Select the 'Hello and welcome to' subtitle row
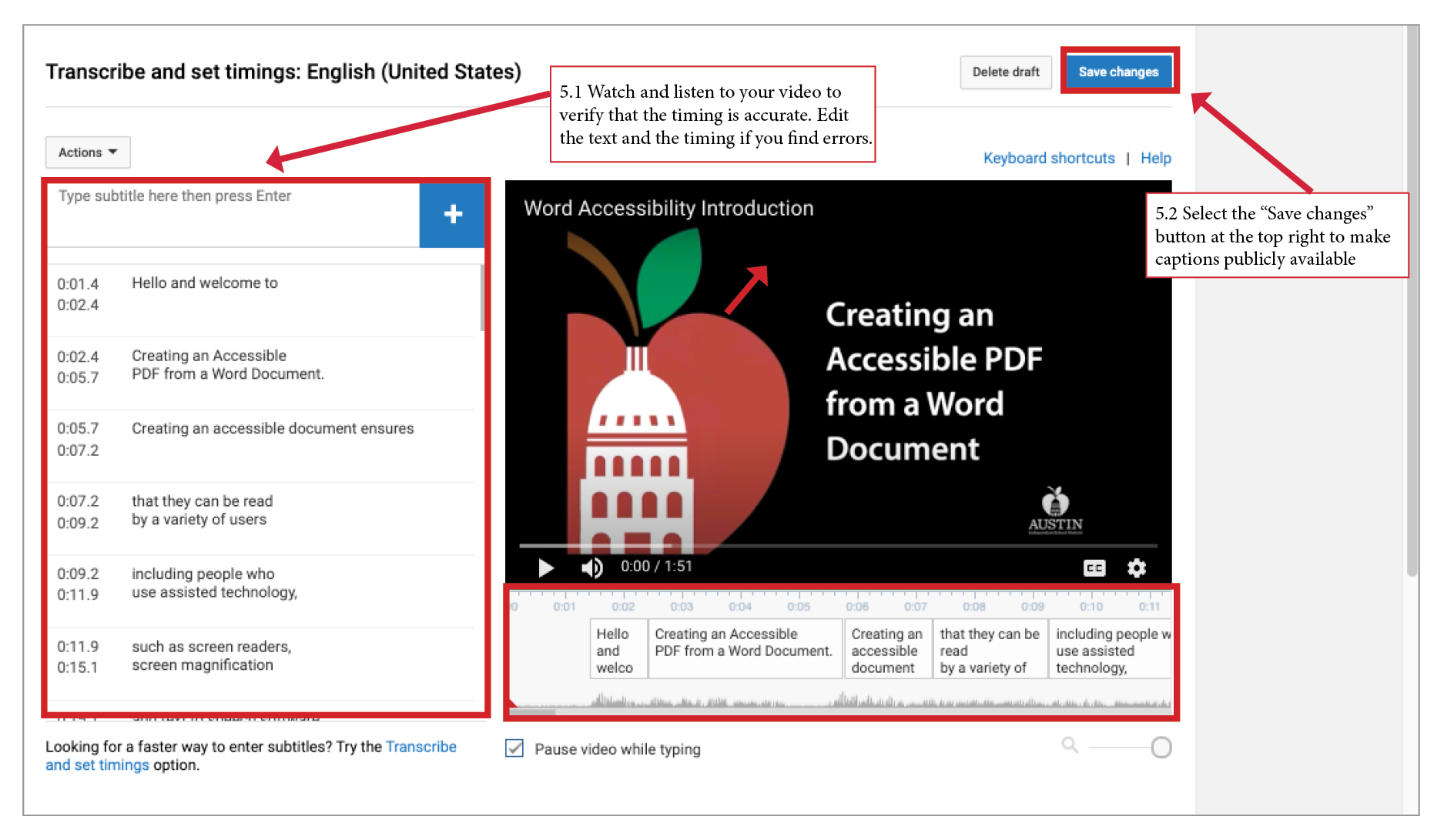Viewport: 1444px width, 840px height. (262, 293)
